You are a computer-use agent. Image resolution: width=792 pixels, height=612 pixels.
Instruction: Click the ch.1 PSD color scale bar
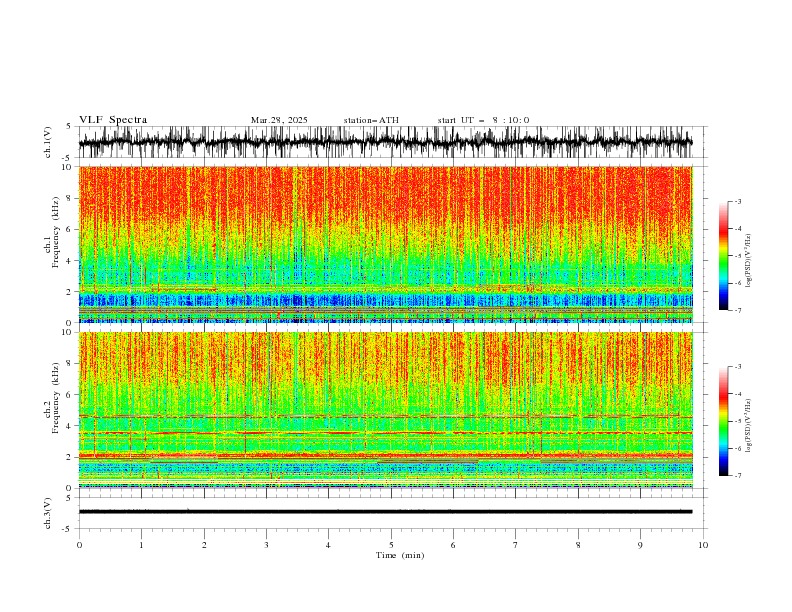(x=723, y=256)
